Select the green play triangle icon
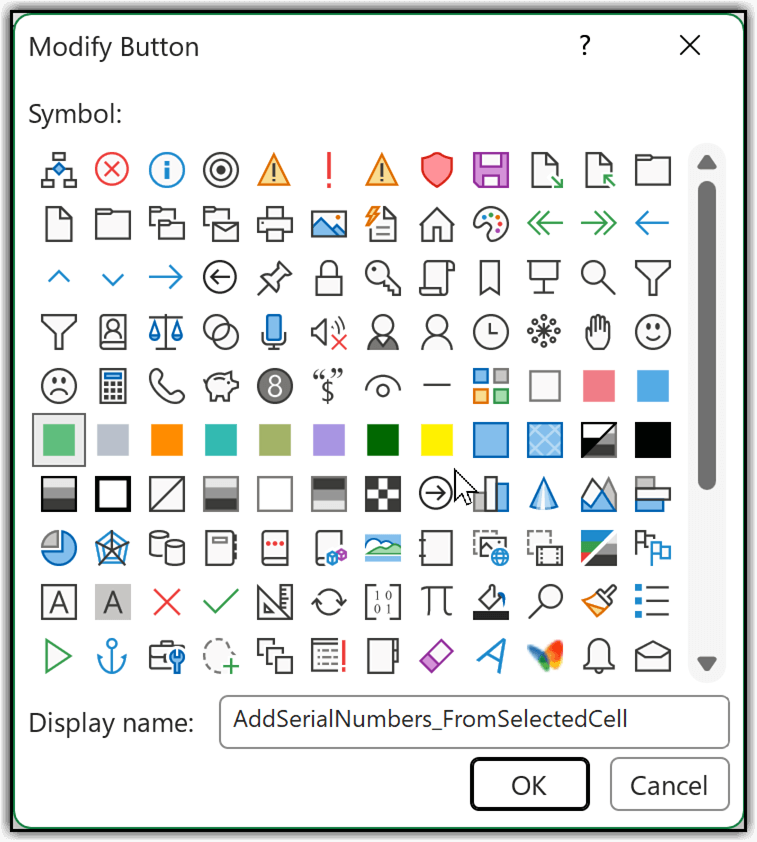This screenshot has width=757, height=842. [58, 656]
